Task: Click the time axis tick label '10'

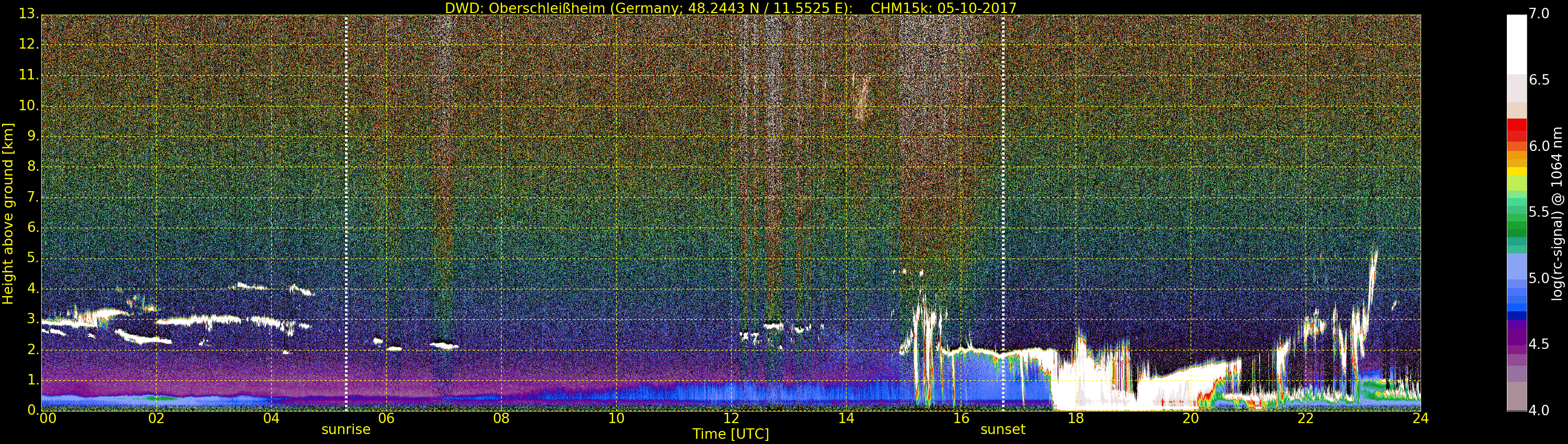Action: point(616,418)
